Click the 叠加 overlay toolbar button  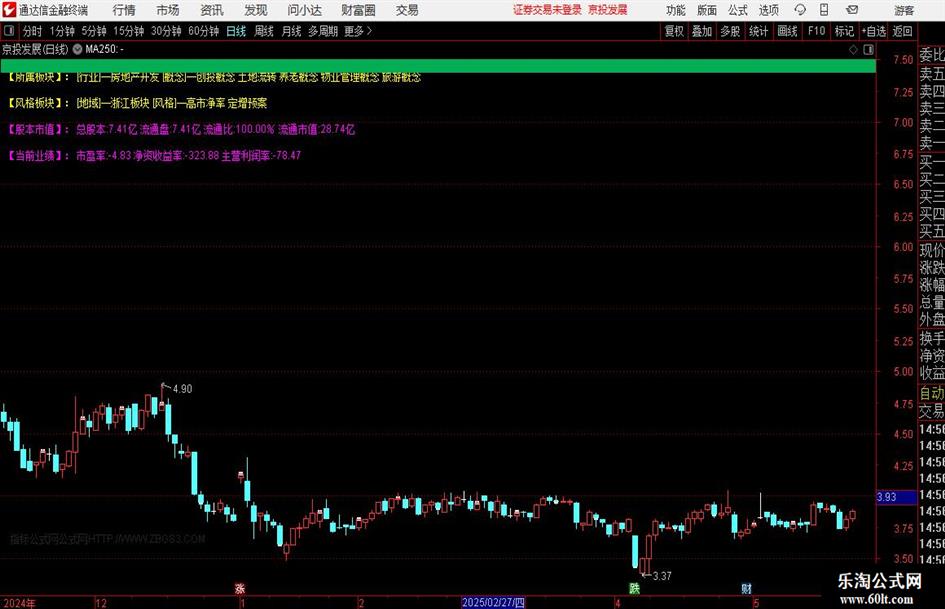[x=702, y=31]
